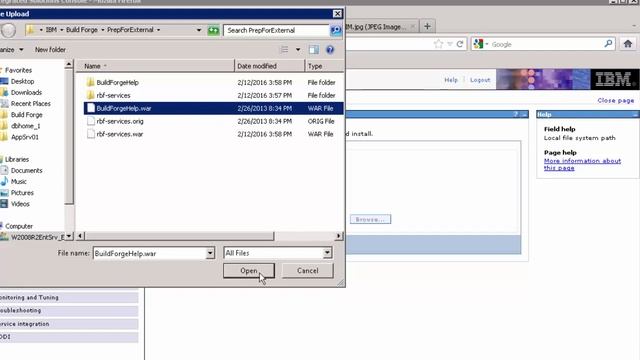640x360 pixels.
Task: Click the back navigation circle button
Action: [x=8, y=30]
